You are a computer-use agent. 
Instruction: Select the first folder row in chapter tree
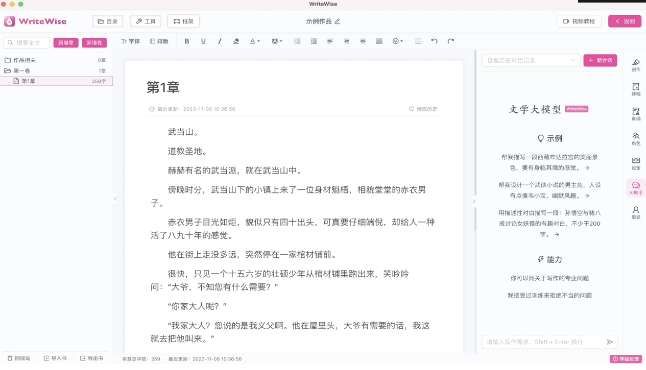coord(56,60)
